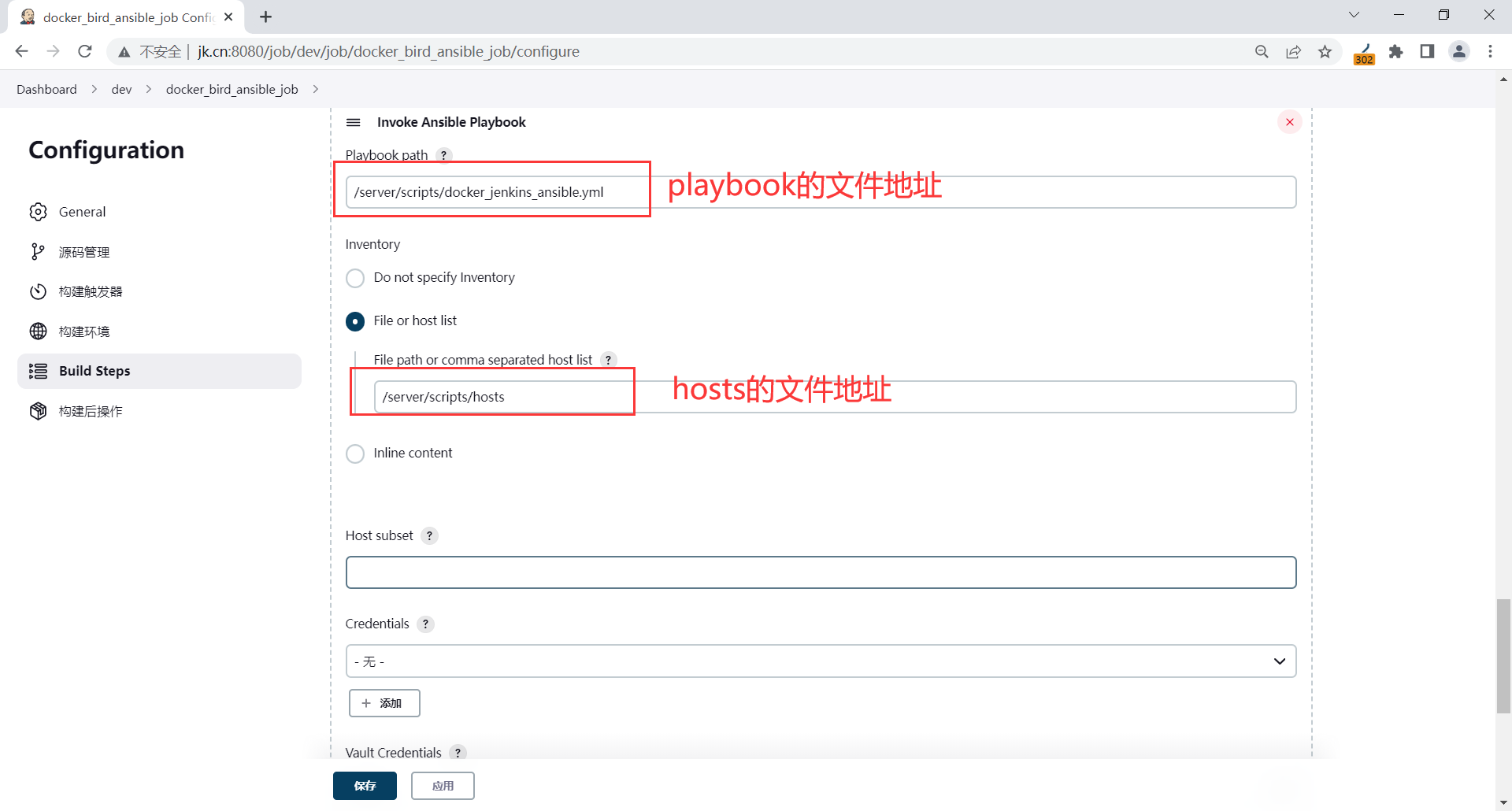Expand the docker_bird_ansible_job breadcrumb chevron
The width and height of the screenshot is (1512, 811).
316,89
